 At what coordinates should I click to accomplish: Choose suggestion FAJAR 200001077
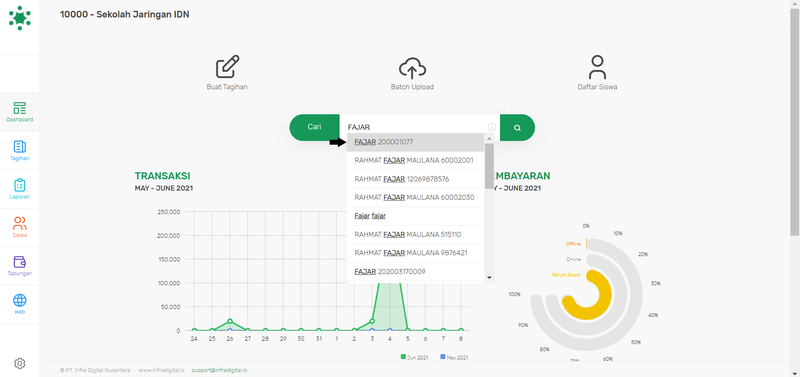click(415, 142)
